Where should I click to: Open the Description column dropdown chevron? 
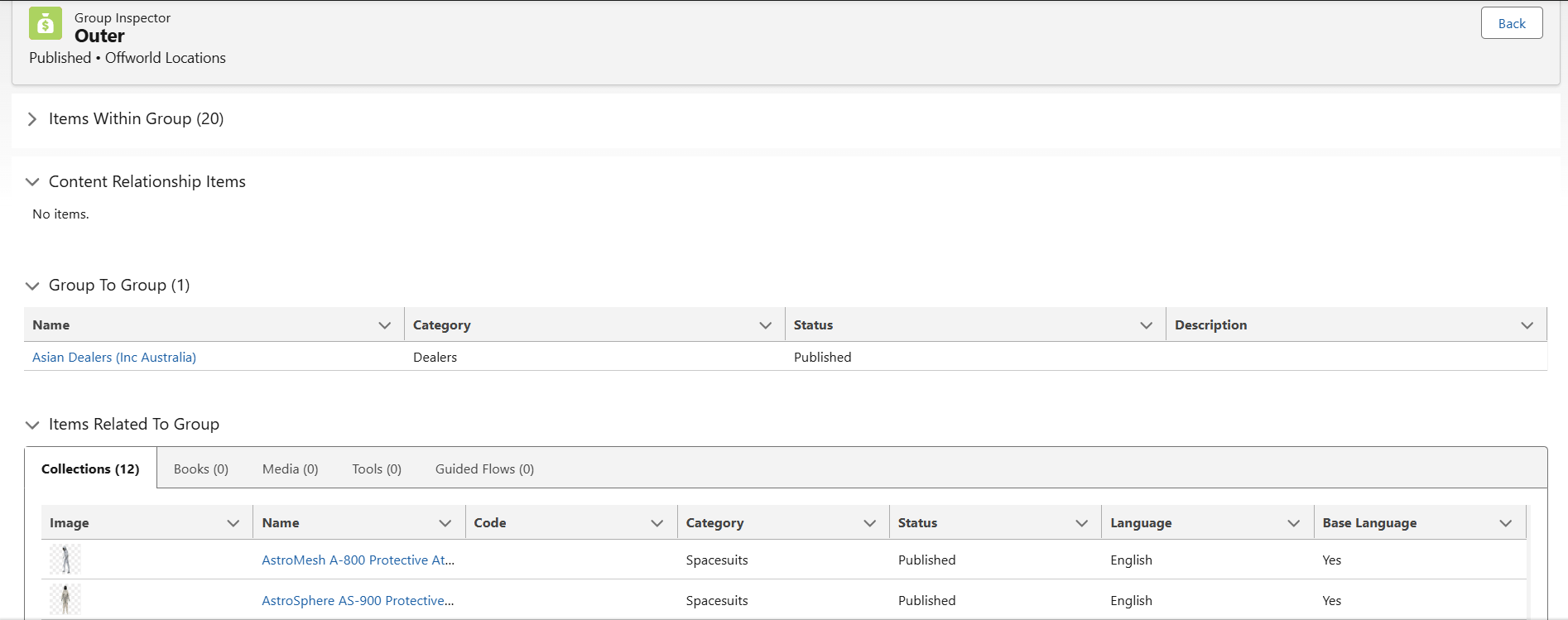1527,325
